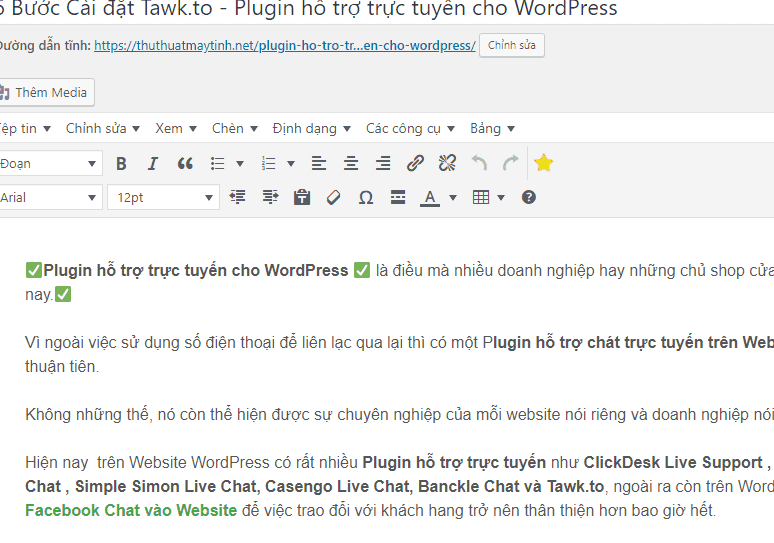Click the paste as text clipboard icon
The image size is (774, 543).
pyautogui.click(x=302, y=198)
